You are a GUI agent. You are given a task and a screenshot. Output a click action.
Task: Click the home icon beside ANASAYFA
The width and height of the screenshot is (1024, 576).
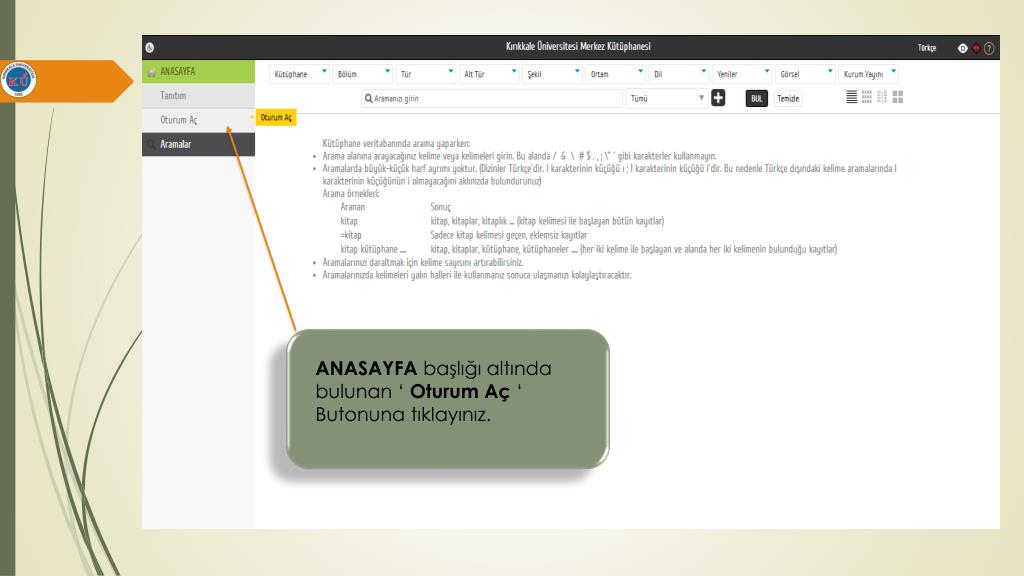point(152,72)
